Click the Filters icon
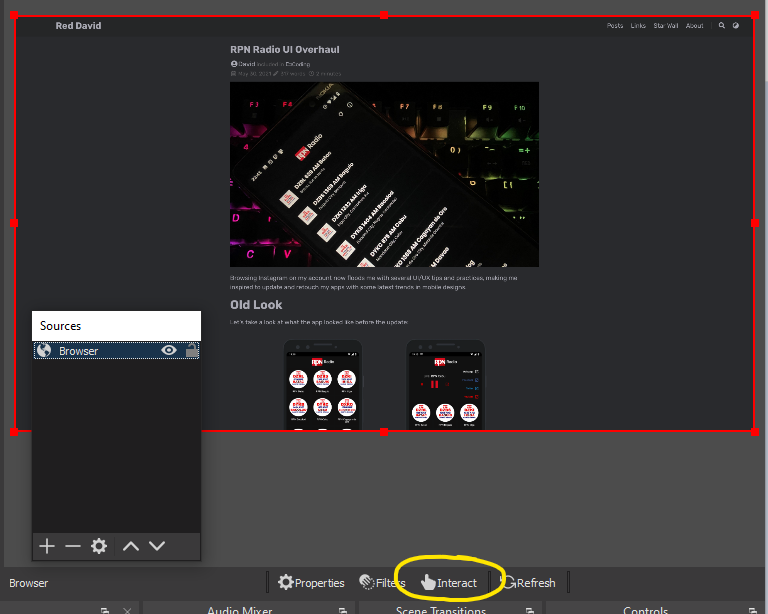The height and width of the screenshot is (614, 768). (x=367, y=582)
